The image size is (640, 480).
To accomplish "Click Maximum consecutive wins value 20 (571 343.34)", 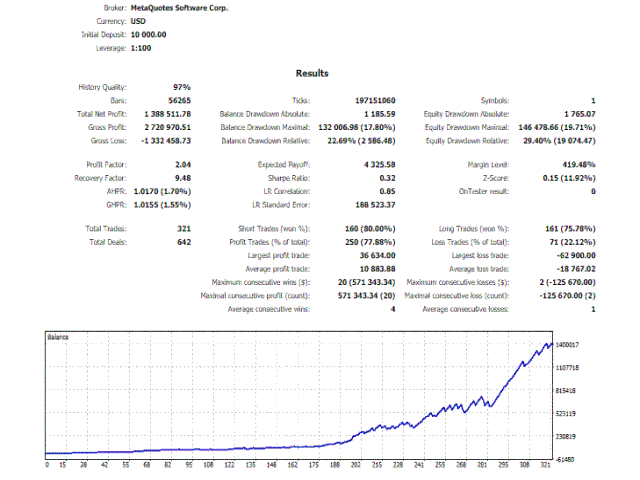I will tap(367, 282).
